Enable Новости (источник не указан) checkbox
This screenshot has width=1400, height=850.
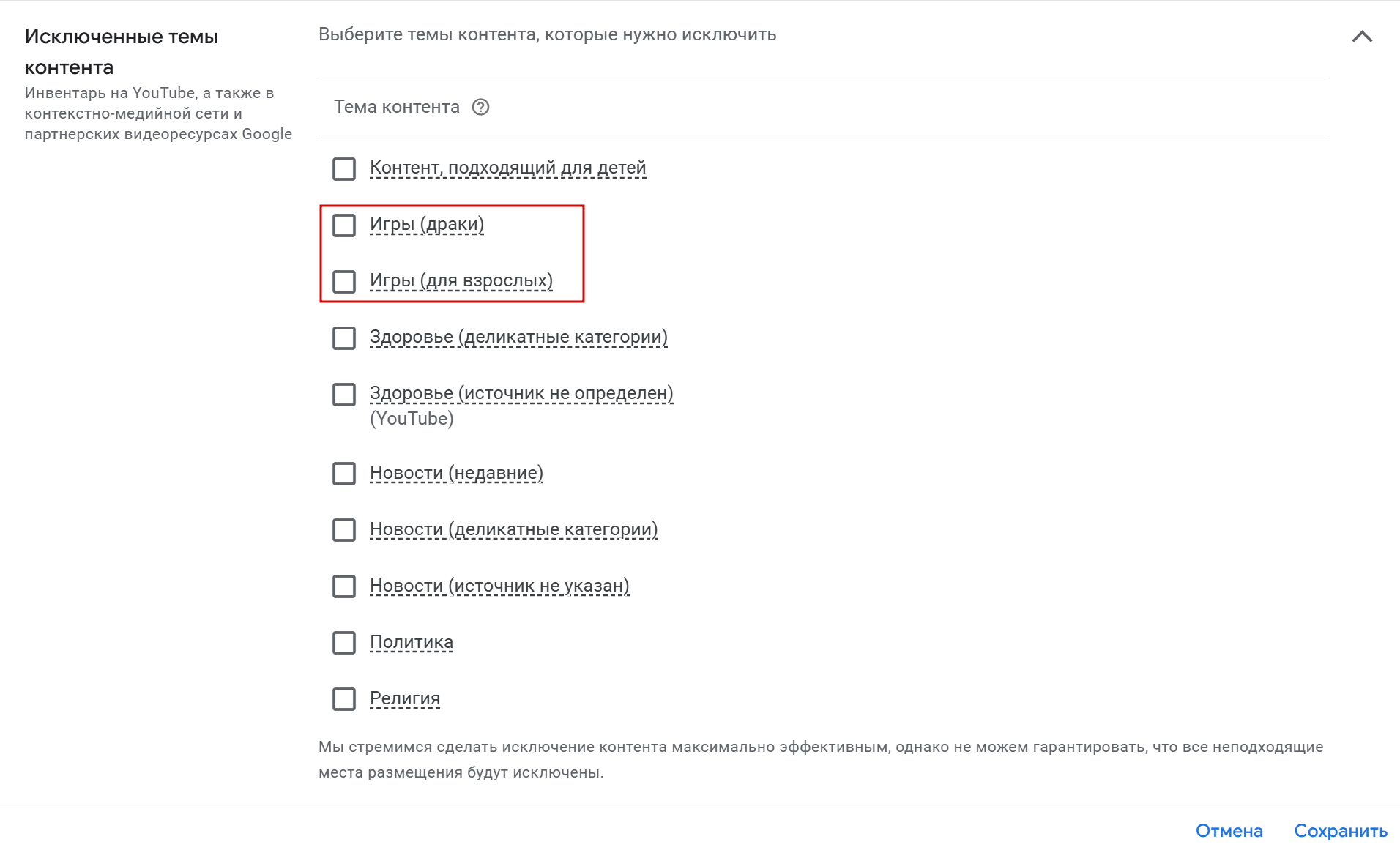coord(344,586)
